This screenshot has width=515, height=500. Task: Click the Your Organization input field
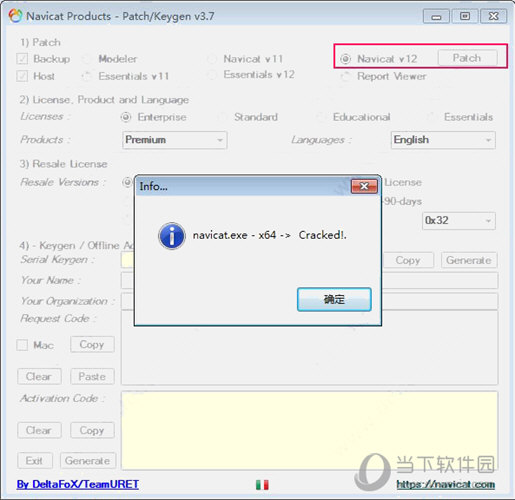440,301
